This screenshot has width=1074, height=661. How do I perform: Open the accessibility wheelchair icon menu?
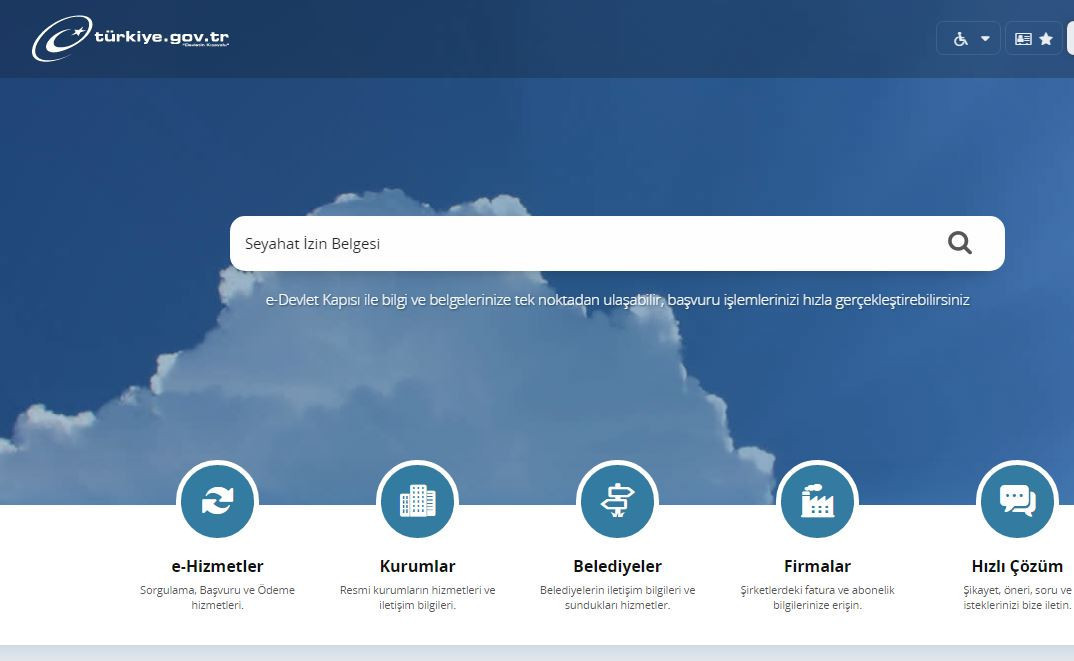point(960,39)
